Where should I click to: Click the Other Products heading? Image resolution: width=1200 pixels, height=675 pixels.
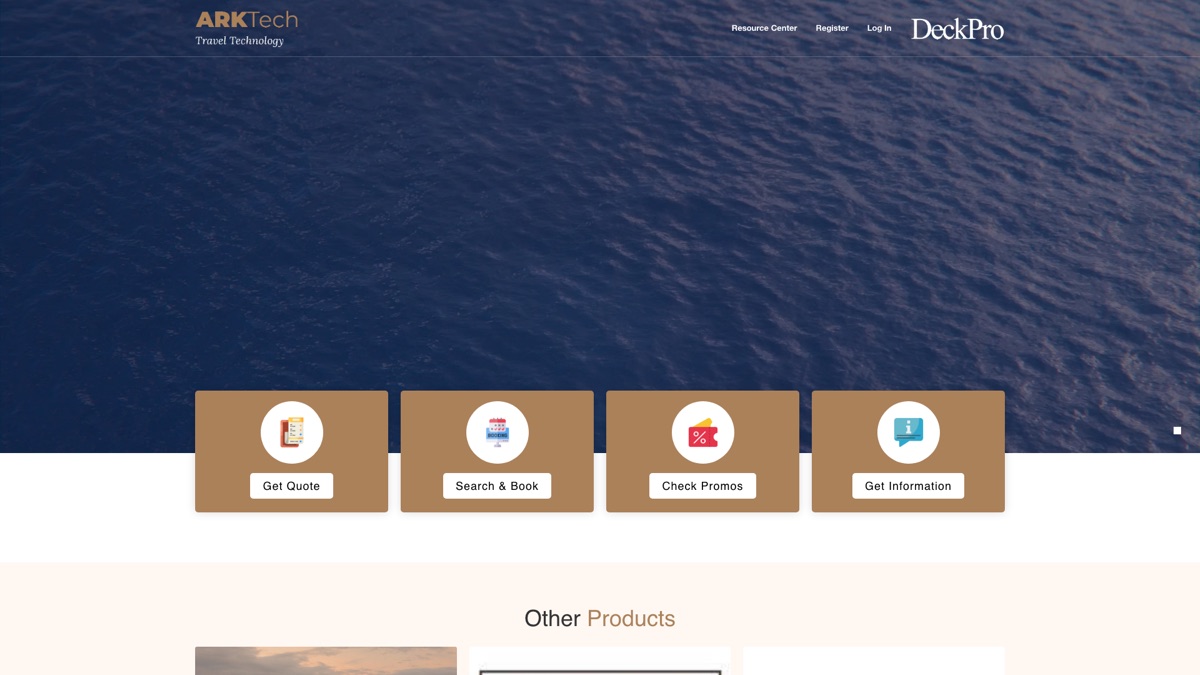point(600,618)
